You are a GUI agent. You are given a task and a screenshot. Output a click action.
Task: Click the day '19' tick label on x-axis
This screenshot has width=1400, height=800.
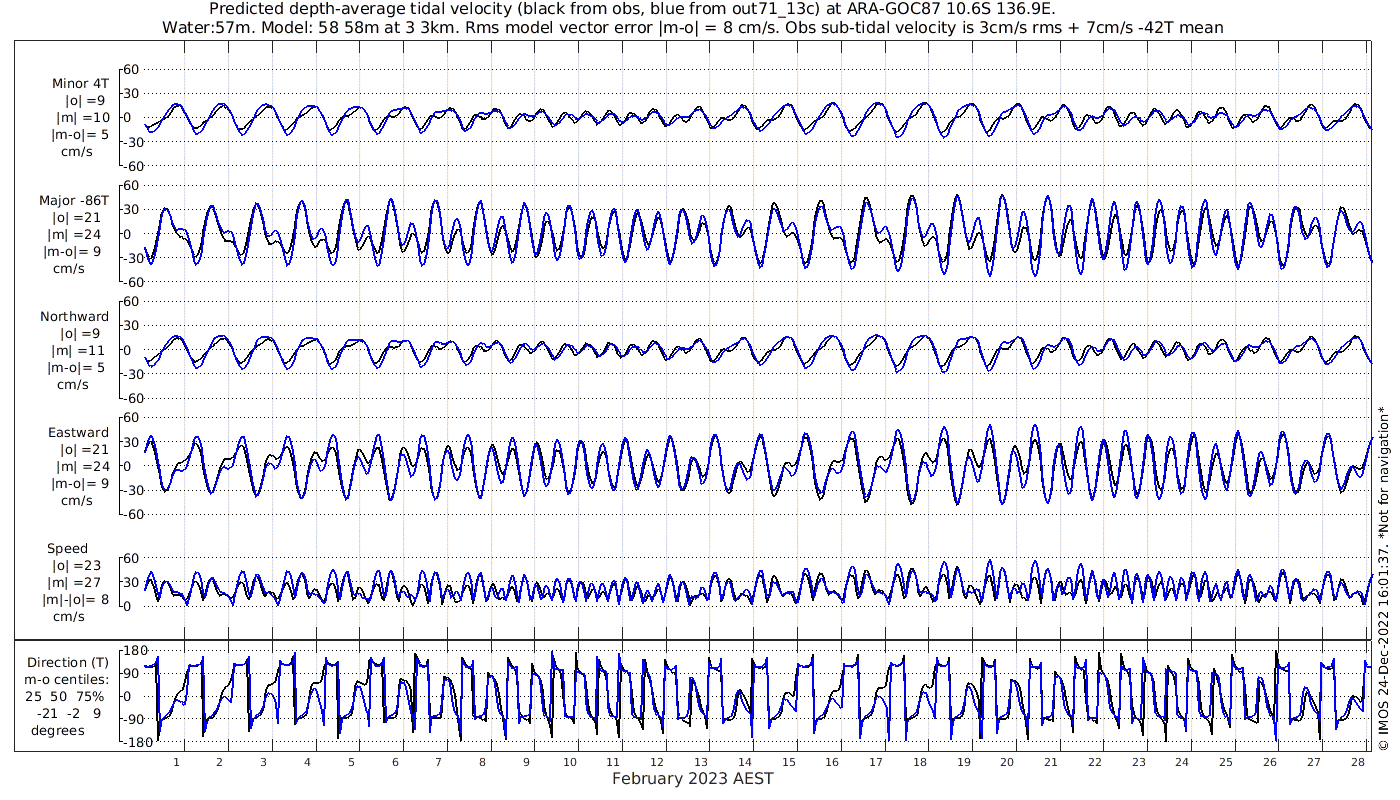pyautogui.click(x=964, y=762)
